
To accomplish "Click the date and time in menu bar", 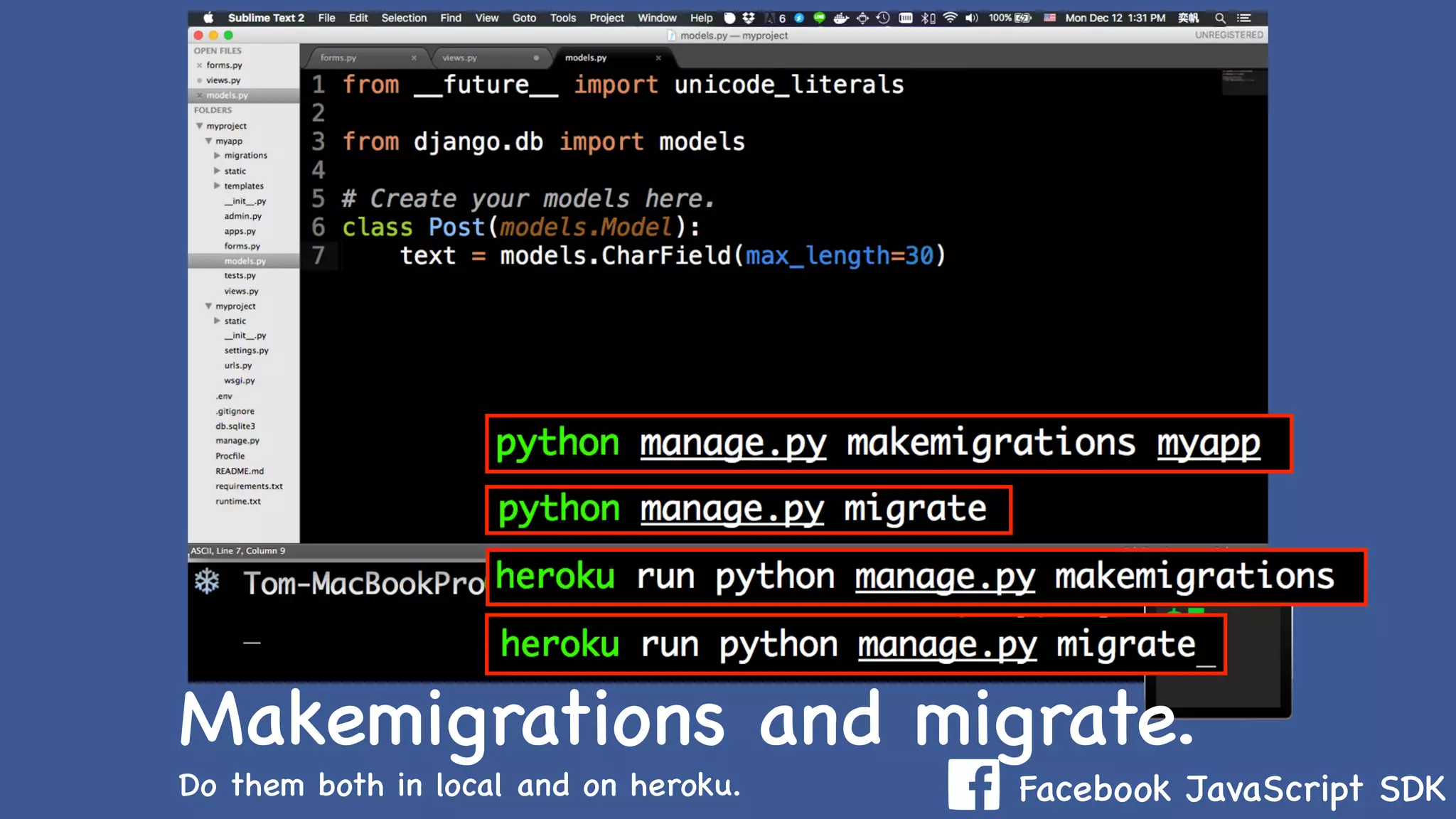I will tap(1115, 18).
